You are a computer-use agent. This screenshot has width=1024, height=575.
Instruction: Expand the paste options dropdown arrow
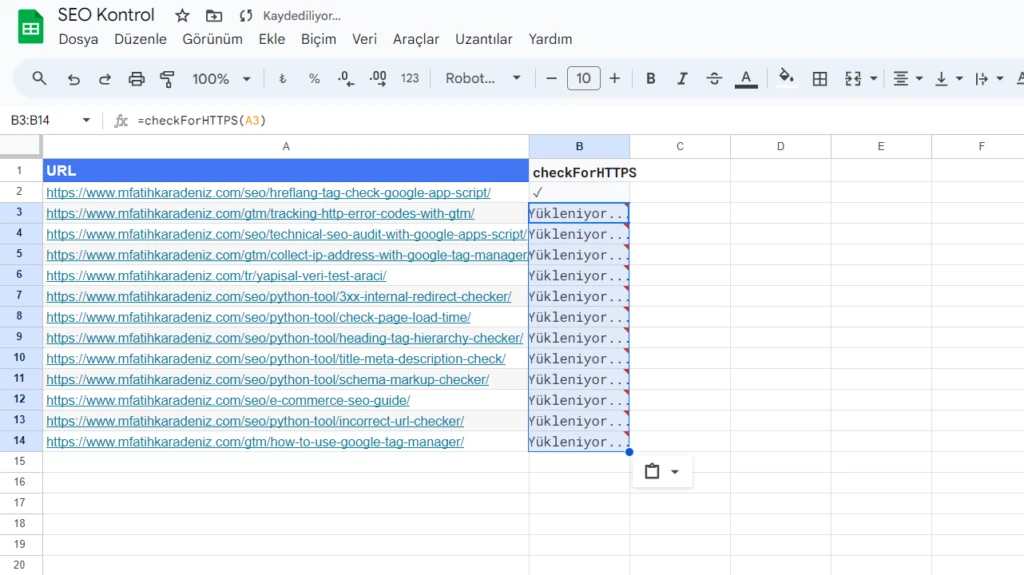tap(675, 472)
